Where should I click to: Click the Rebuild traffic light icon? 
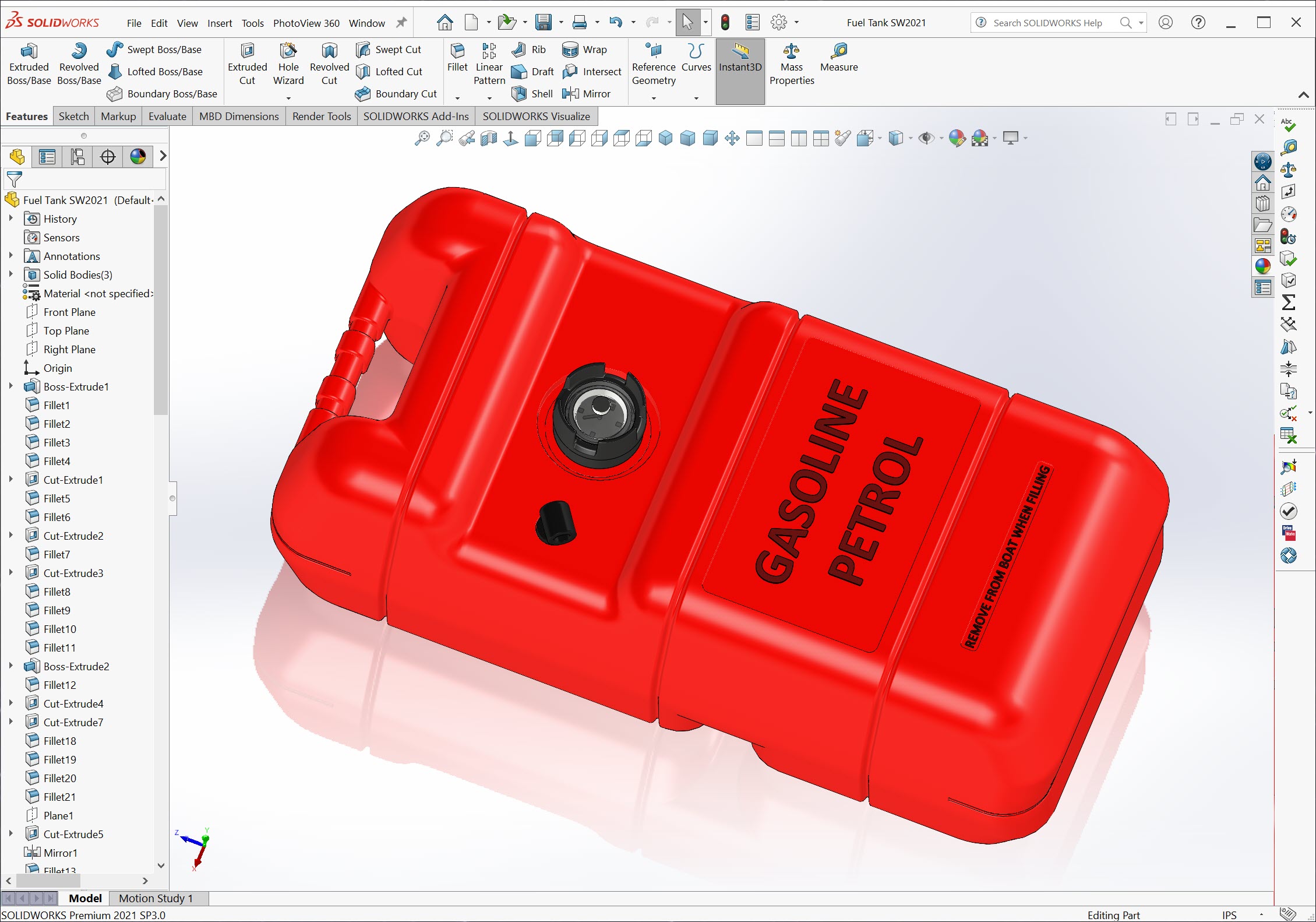(x=725, y=22)
